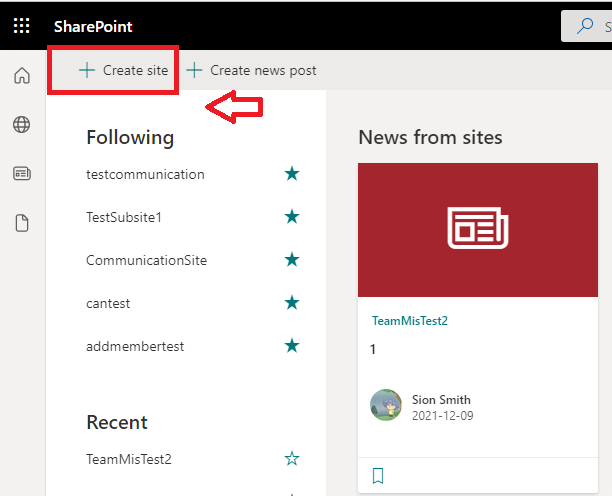The height and width of the screenshot is (496, 612).
Task: Click Sion Smith's avatar picture
Action: point(386,405)
